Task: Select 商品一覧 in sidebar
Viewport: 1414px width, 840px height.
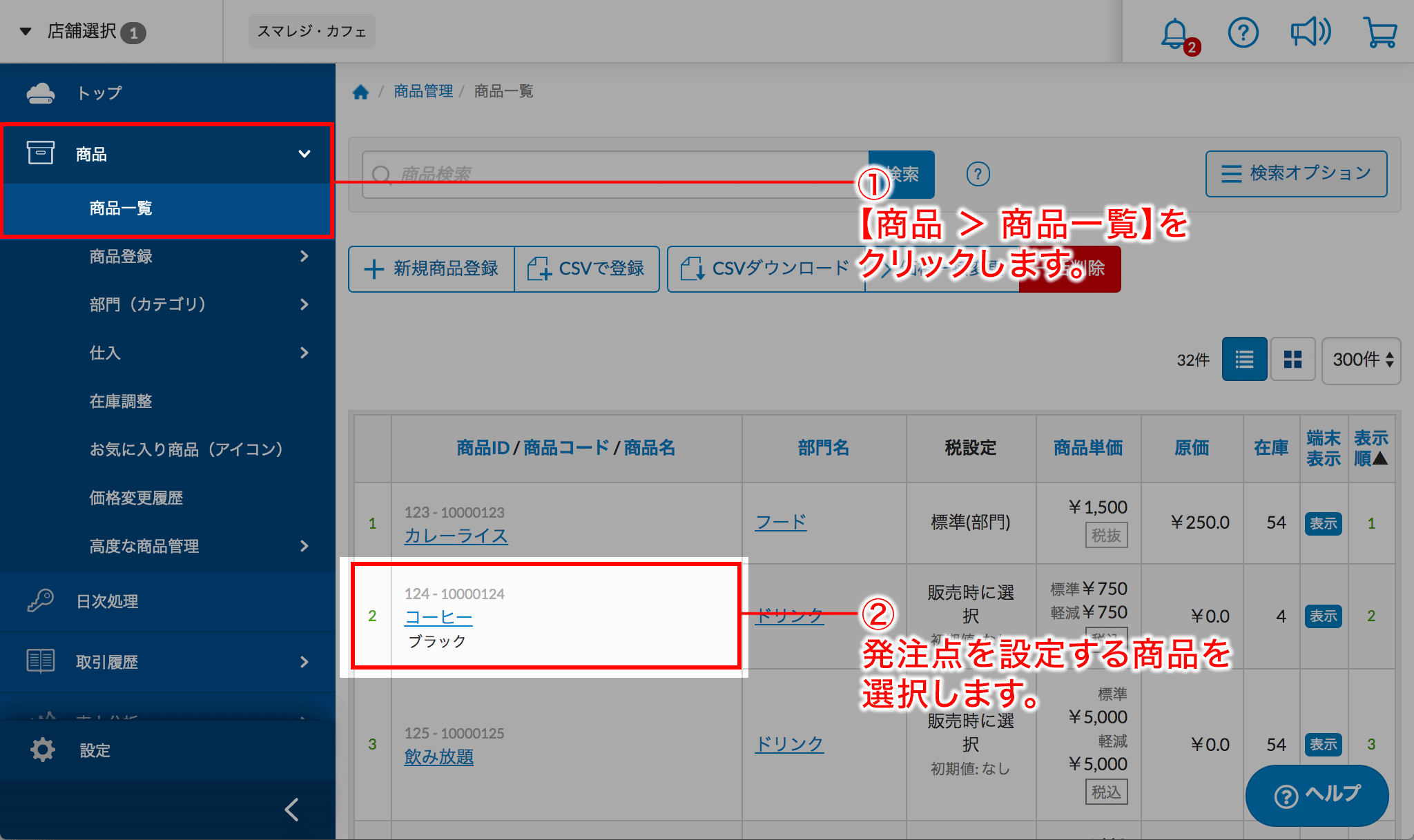Action: pos(168,208)
